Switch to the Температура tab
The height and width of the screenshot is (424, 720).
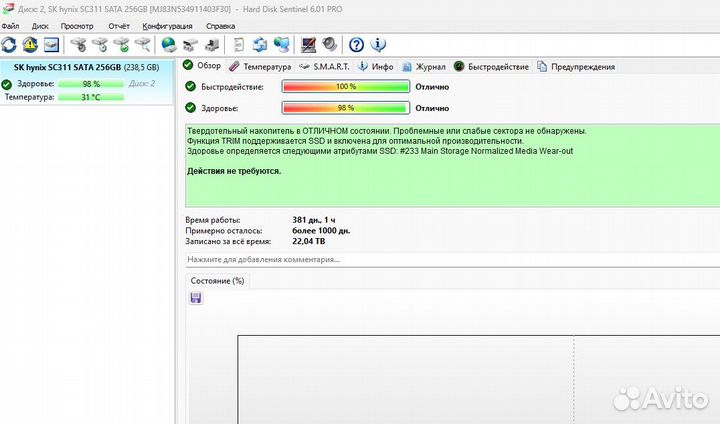click(260, 67)
